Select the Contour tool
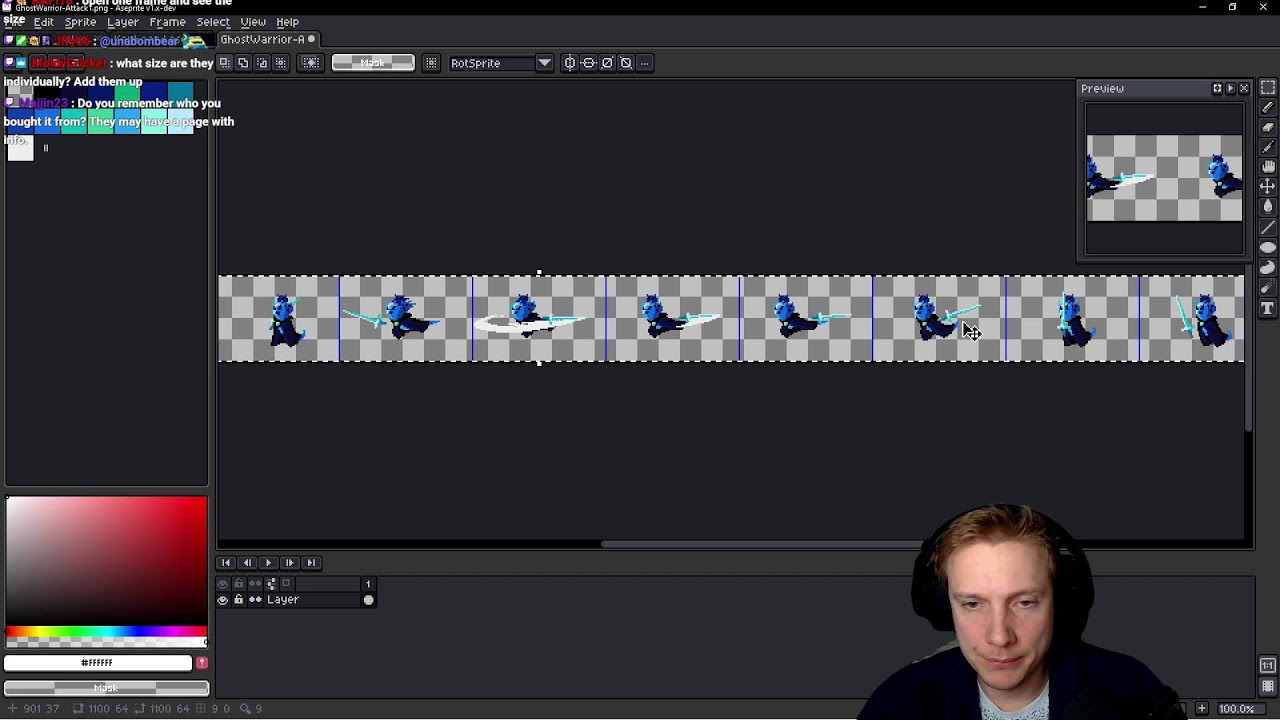Viewport: 1280px width, 720px height. (1268, 268)
